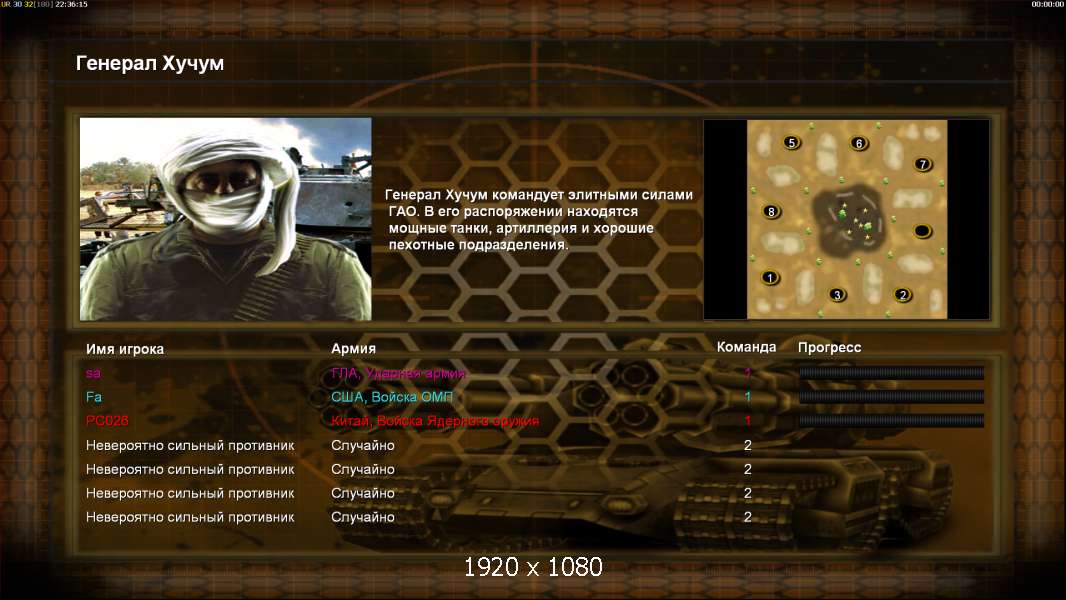Select start position 2 on the map

coord(903,294)
